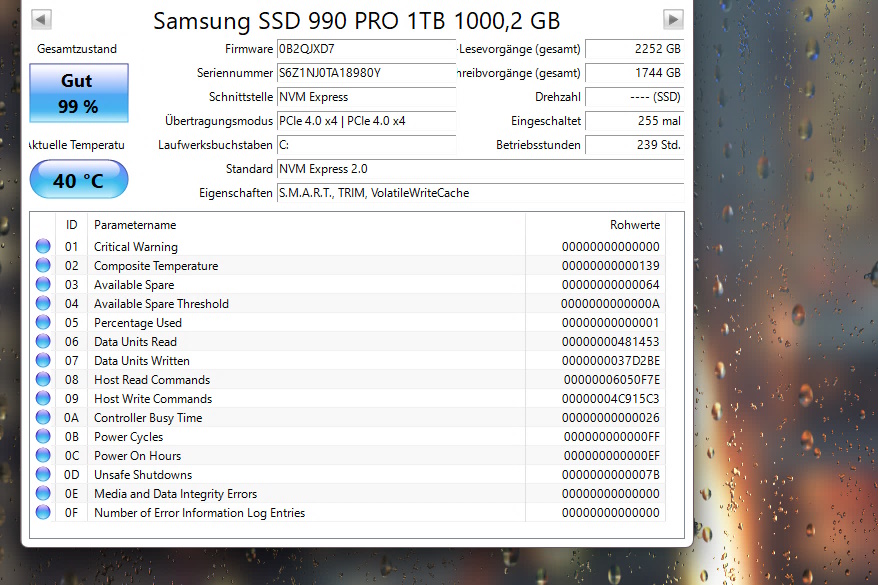The image size is (878, 585).
Task: Click status circle for Percentage Used row
Action: [x=43, y=322]
